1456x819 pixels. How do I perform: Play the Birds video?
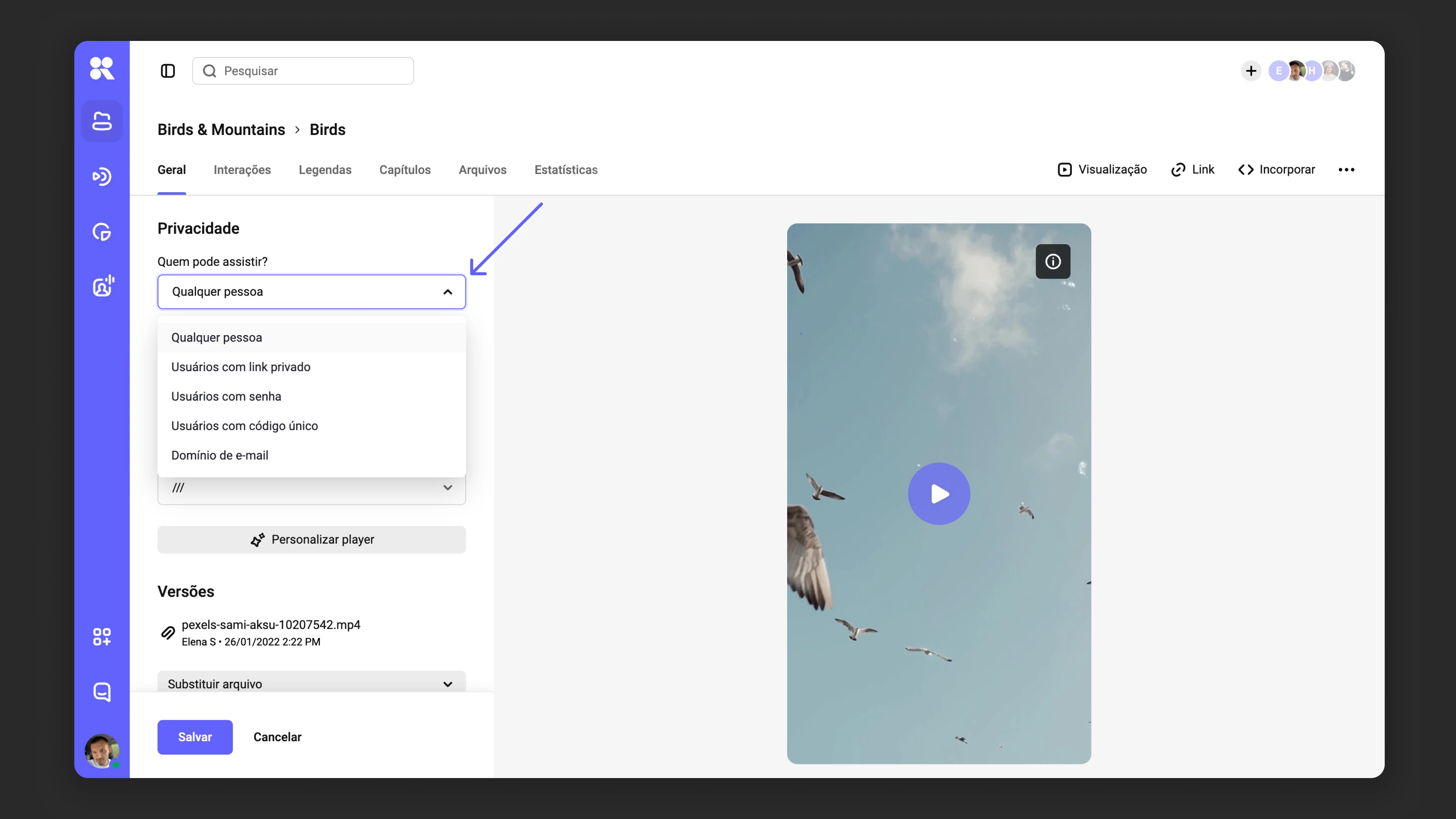point(939,494)
